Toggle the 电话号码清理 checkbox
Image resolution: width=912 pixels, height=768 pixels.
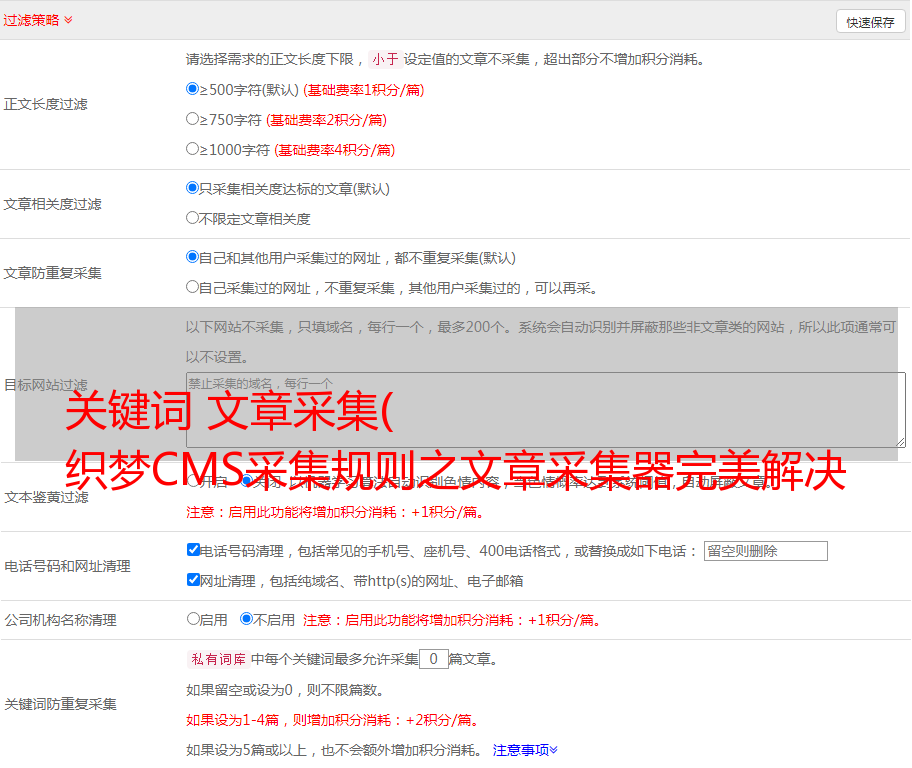point(193,550)
